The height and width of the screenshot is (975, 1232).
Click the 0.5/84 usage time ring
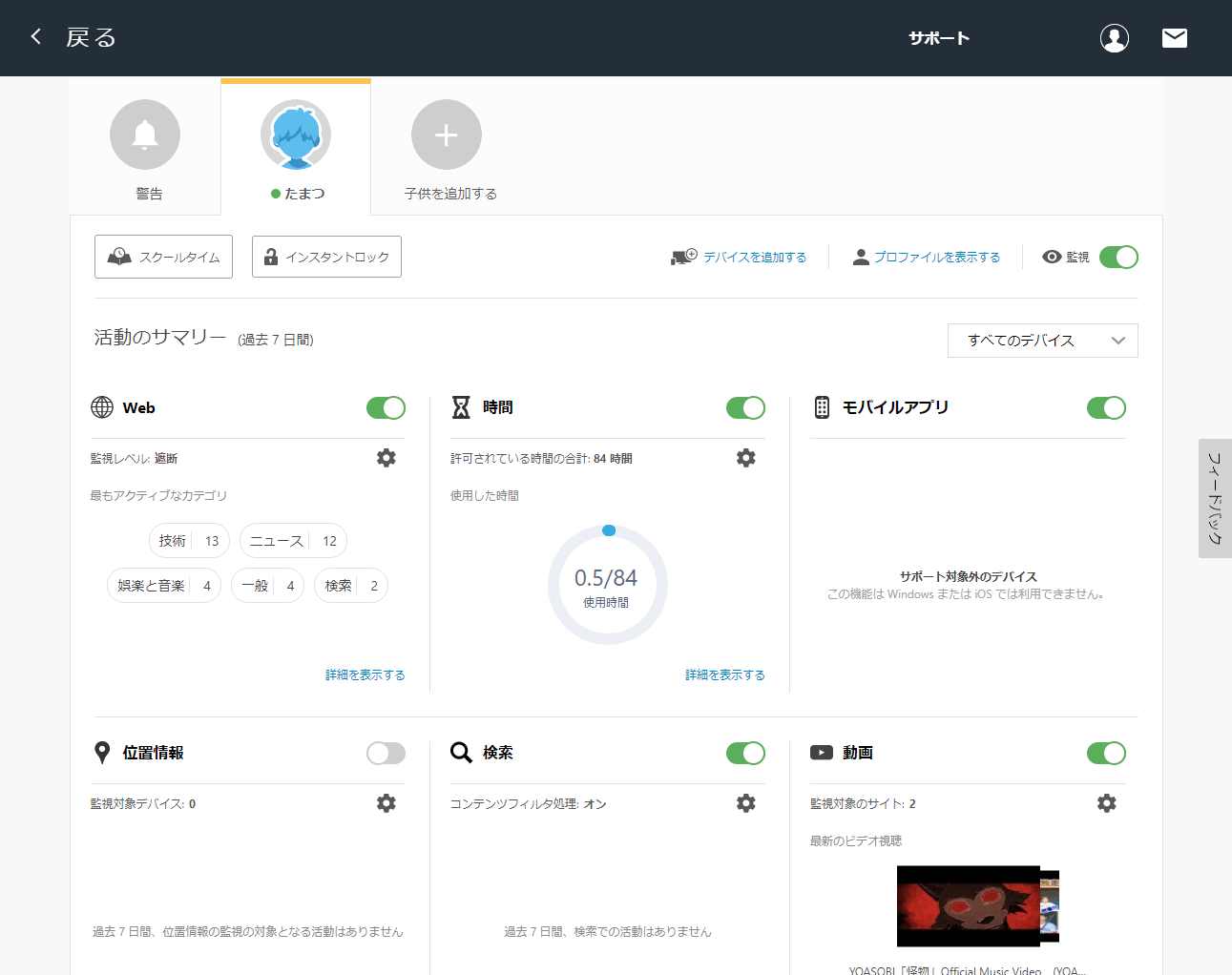click(607, 585)
